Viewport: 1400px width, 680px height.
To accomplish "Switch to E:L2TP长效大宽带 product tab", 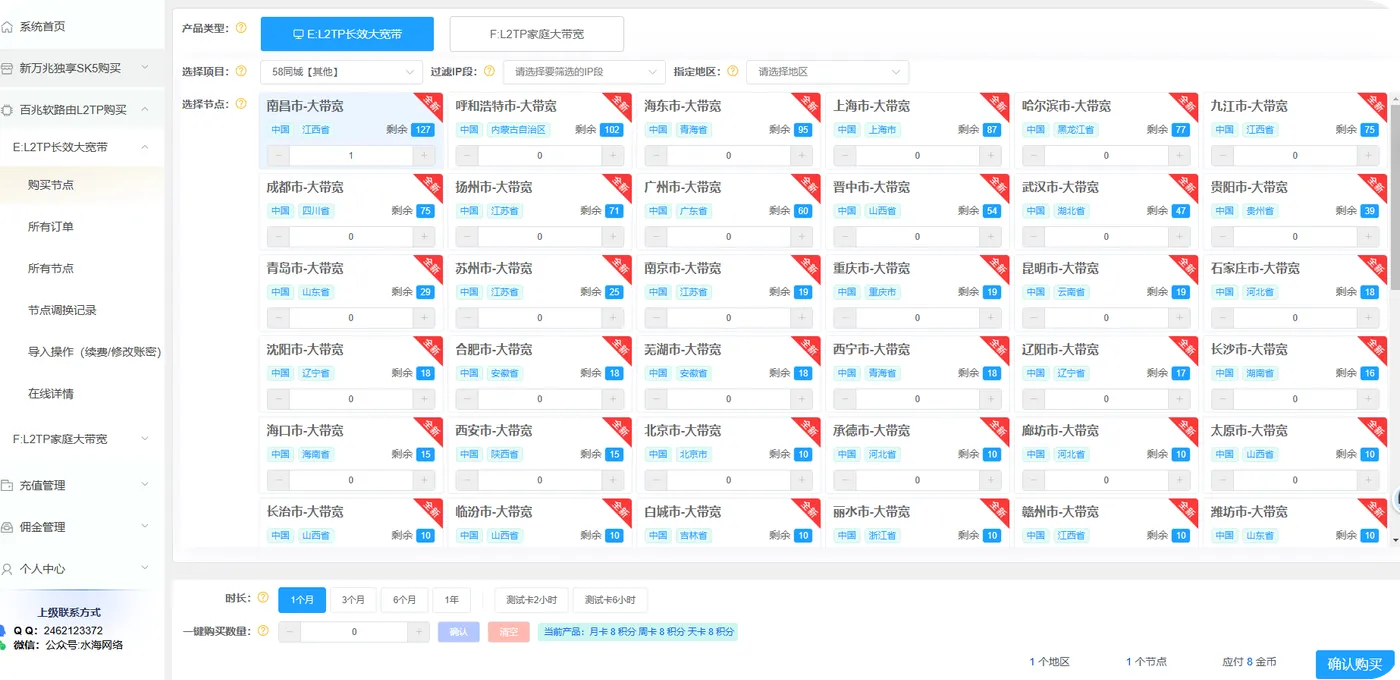I will pyautogui.click(x=347, y=34).
